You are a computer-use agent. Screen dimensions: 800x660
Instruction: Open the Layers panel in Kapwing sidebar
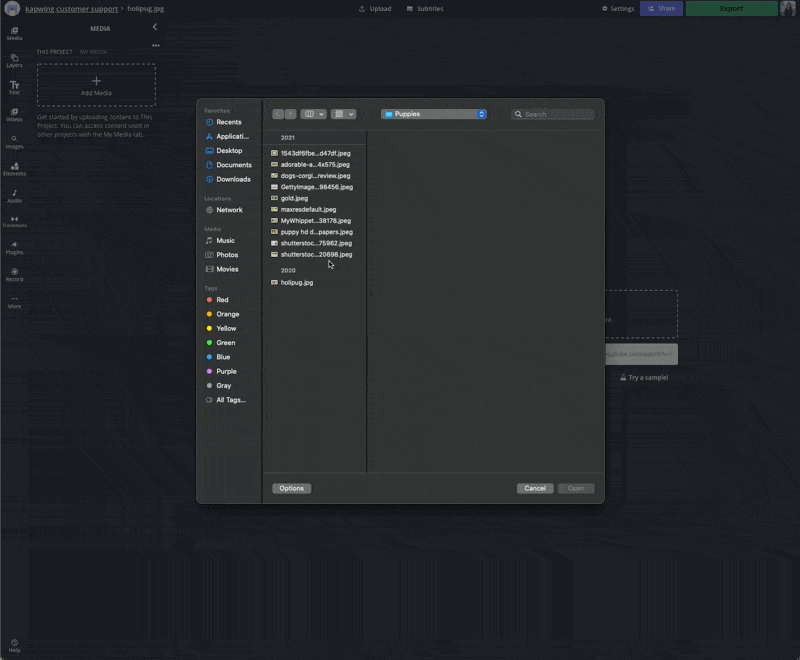pyautogui.click(x=14, y=59)
